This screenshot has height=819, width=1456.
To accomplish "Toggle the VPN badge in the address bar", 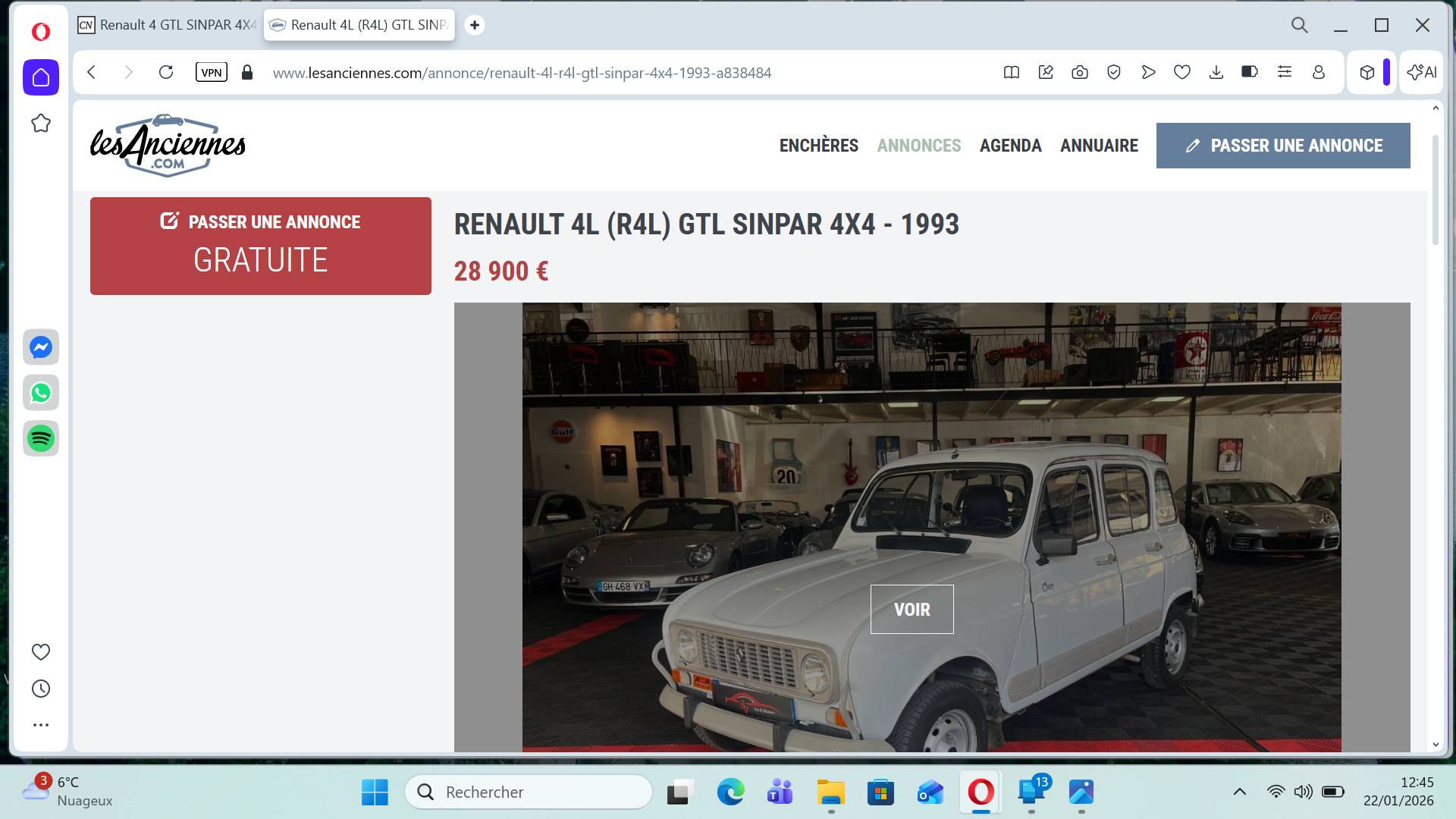I will click(212, 73).
